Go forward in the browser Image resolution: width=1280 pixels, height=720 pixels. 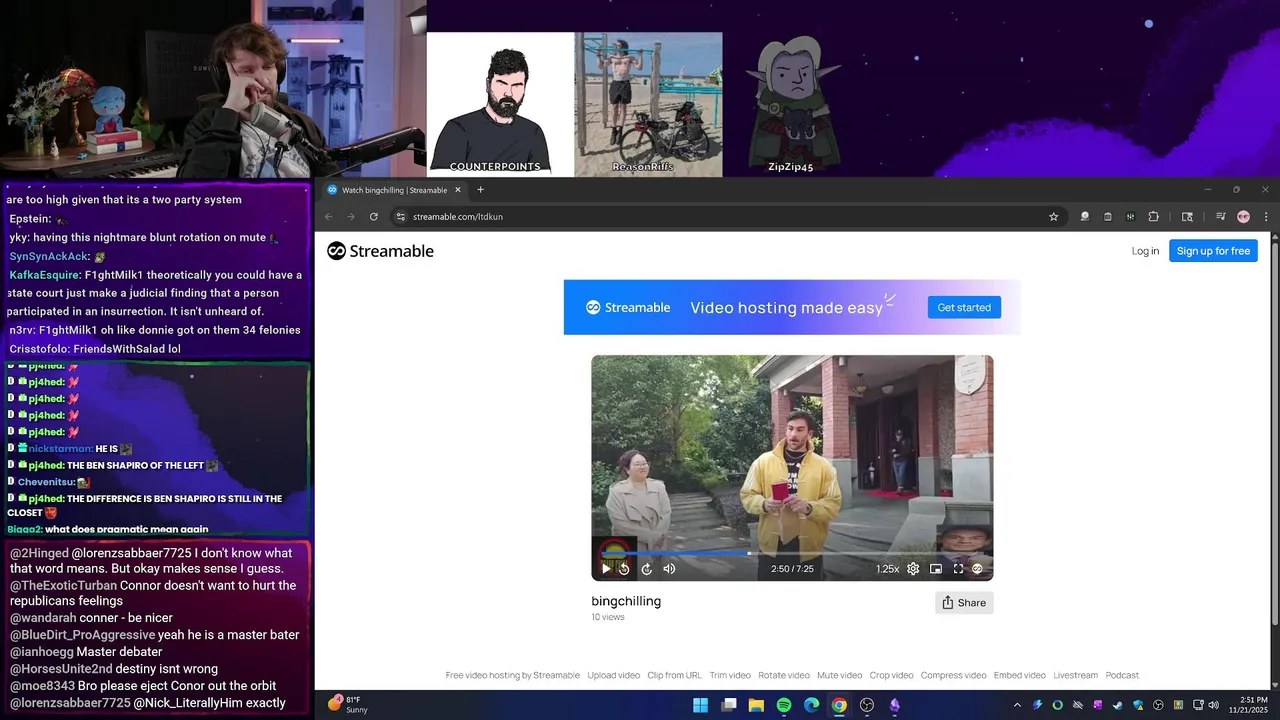351,217
